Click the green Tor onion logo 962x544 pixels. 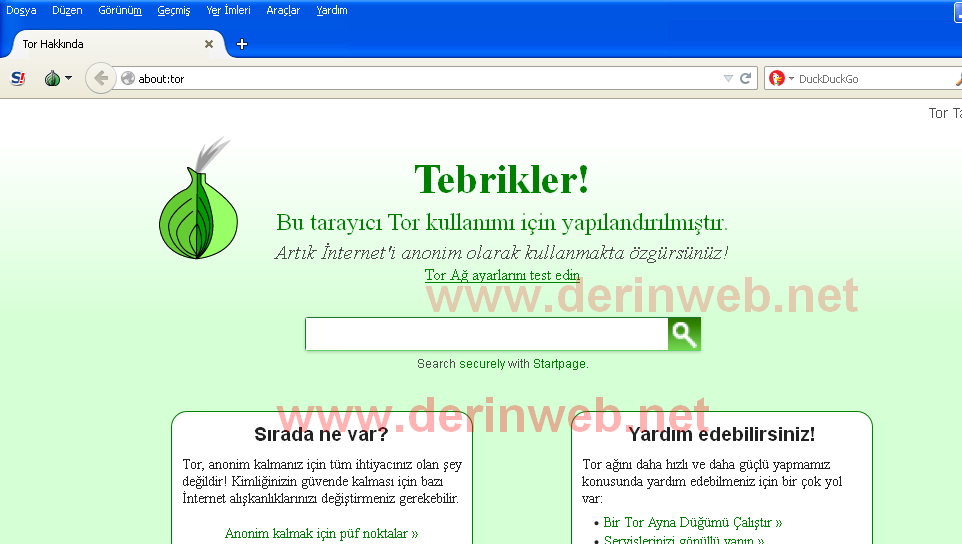click(x=198, y=197)
